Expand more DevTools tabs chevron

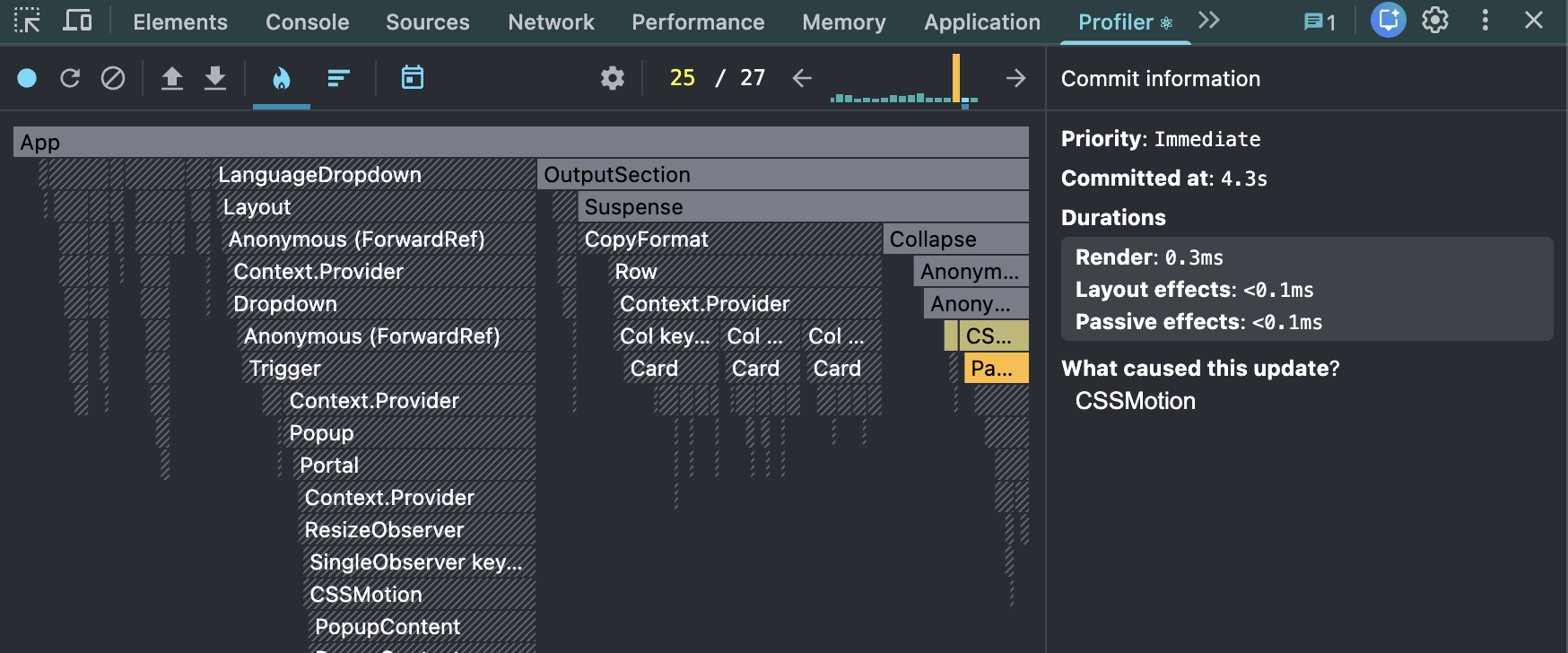1209,21
